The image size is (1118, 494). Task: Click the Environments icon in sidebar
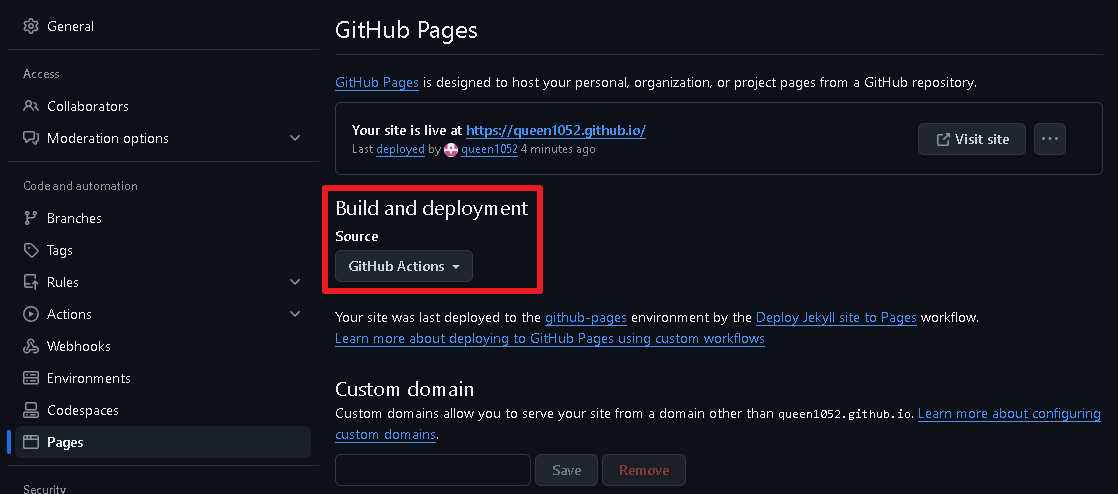[x=30, y=378]
